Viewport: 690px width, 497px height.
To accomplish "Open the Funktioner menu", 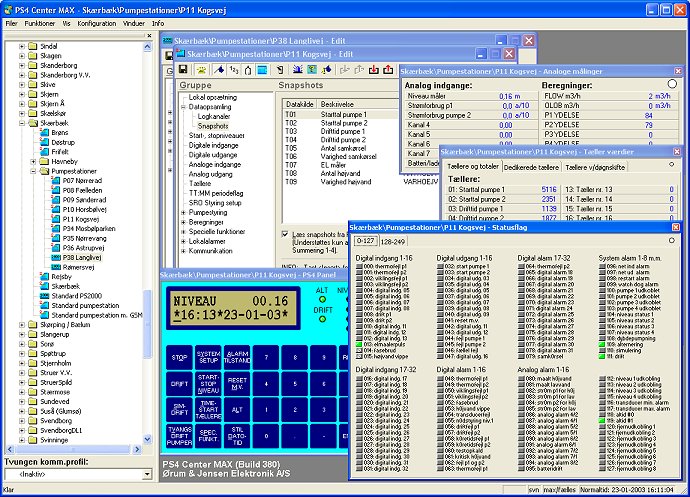I will pos(40,23).
